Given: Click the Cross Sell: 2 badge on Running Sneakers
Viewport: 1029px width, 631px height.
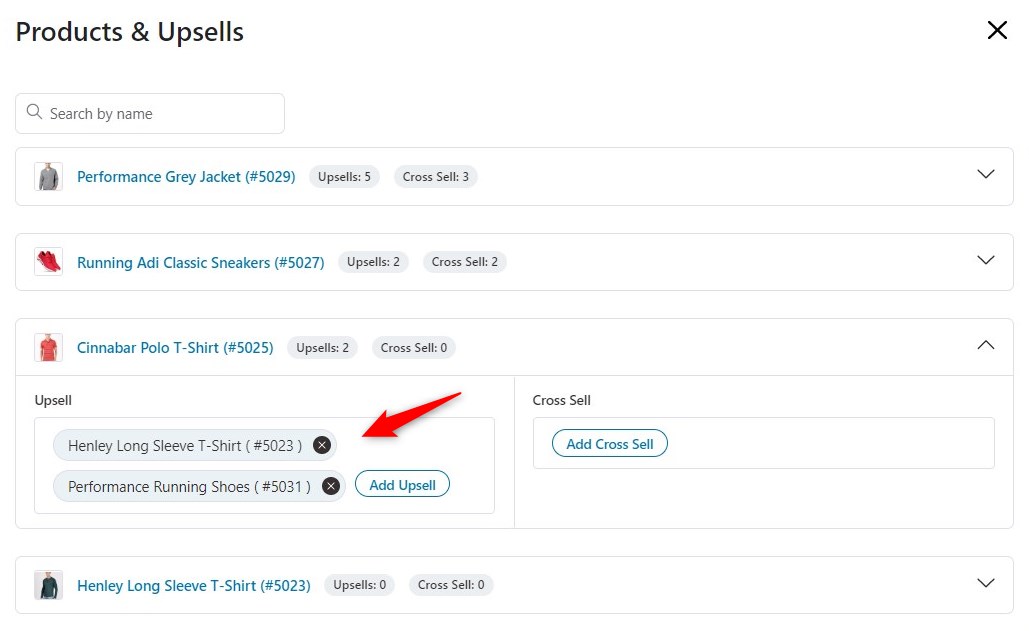Looking at the screenshot, I should coord(464,261).
